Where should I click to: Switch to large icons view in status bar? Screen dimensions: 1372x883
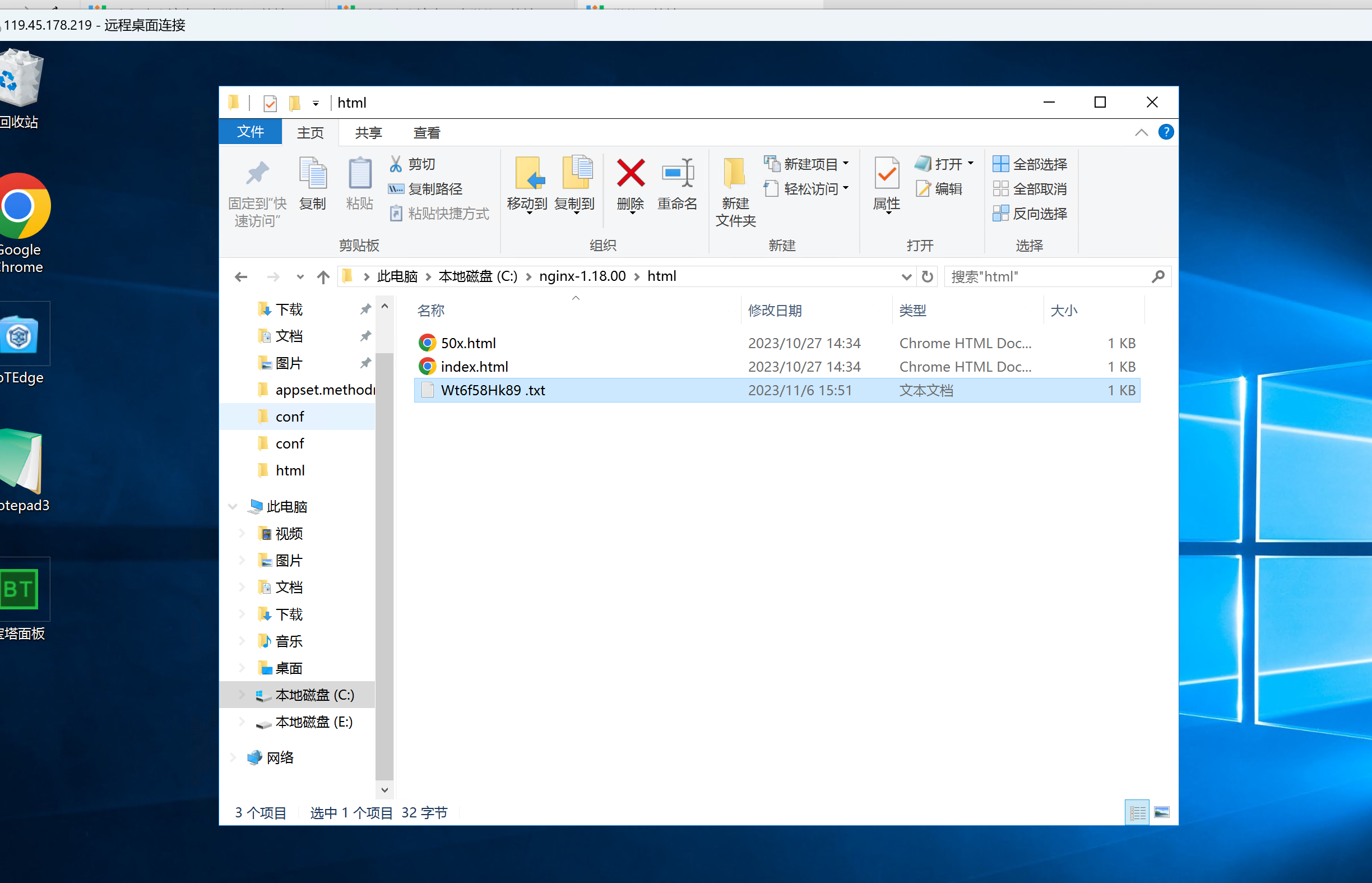(1162, 812)
